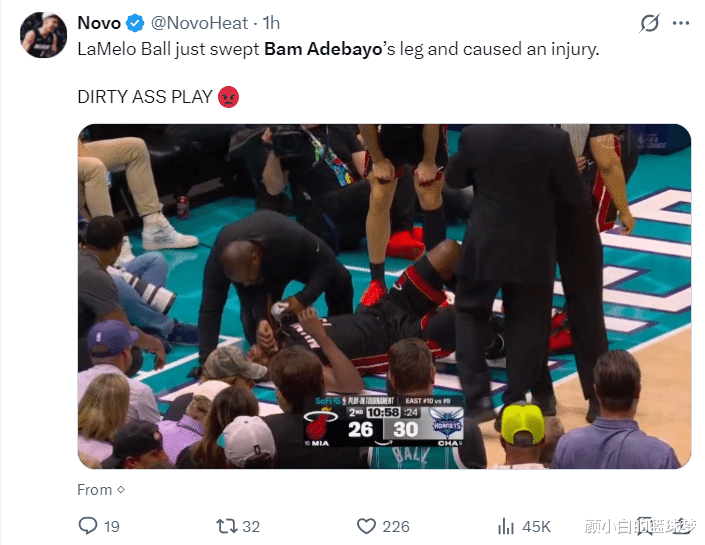
Task: Bookmark the post with the bookmark icon
Action: [x=645, y=526]
